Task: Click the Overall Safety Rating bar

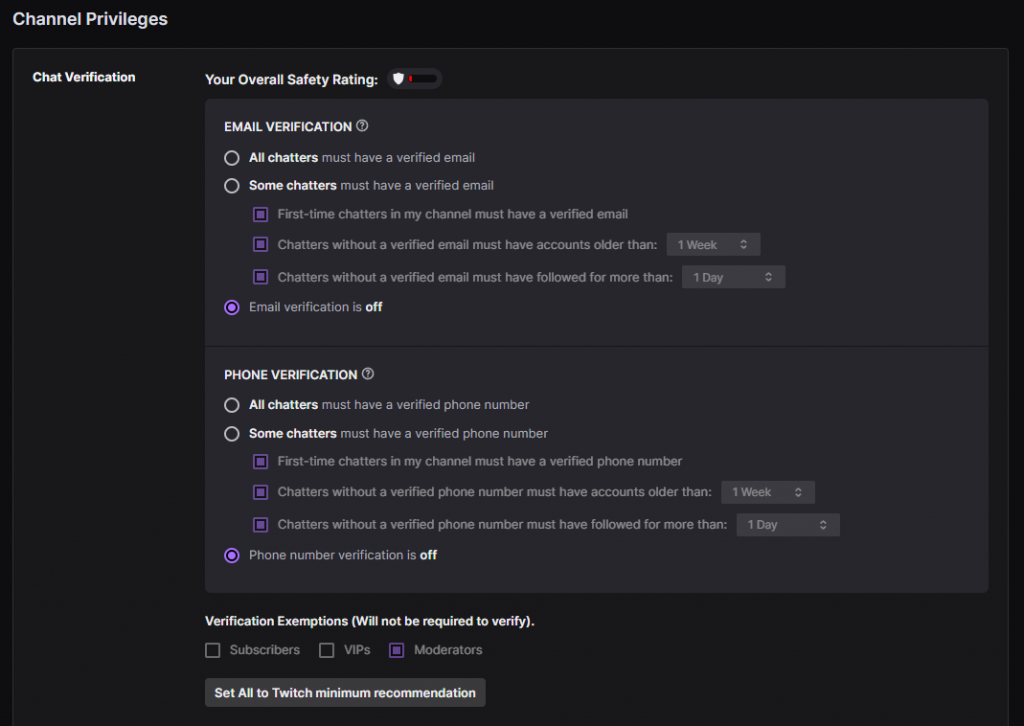Action: click(423, 79)
